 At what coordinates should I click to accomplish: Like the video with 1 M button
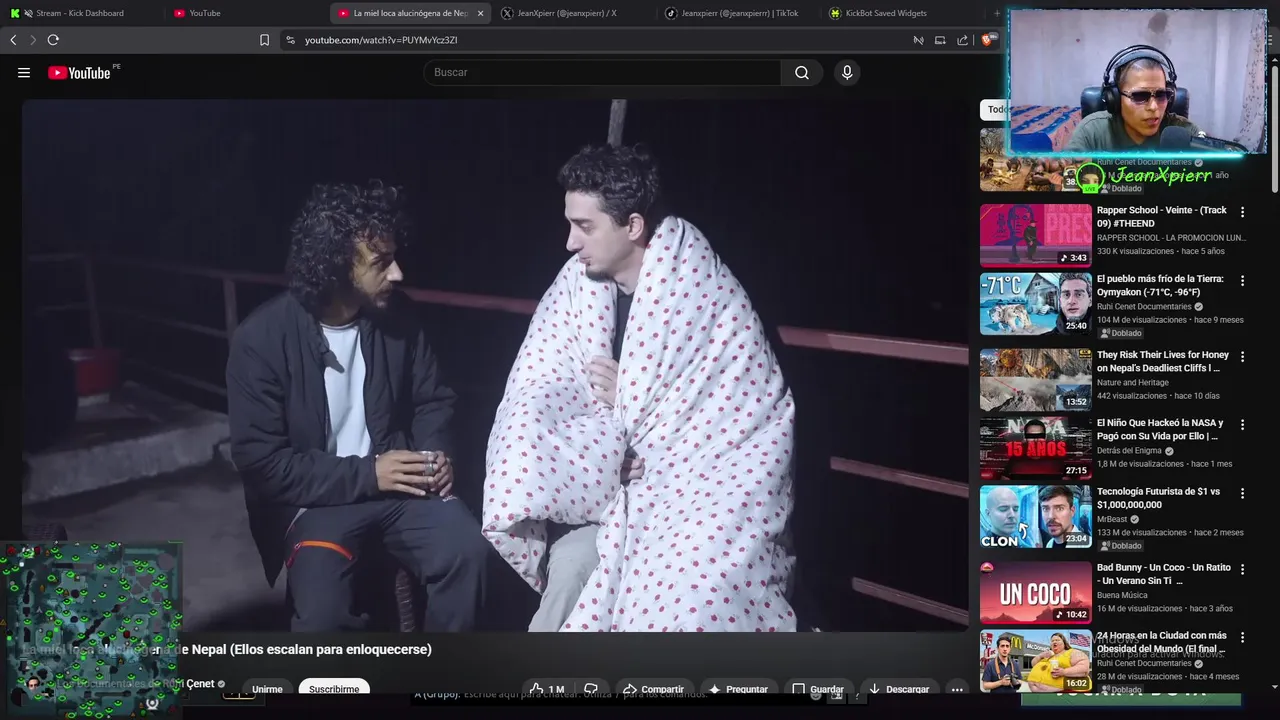547,689
